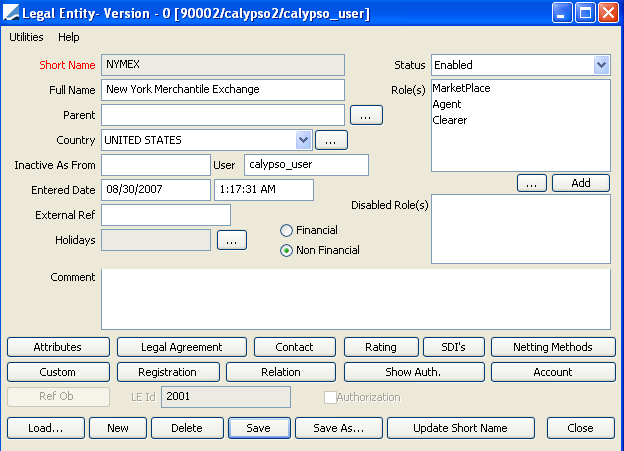The height and width of the screenshot is (451, 624).
Task: Click inside the Disabled Role(s) list
Action: click(521, 229)
